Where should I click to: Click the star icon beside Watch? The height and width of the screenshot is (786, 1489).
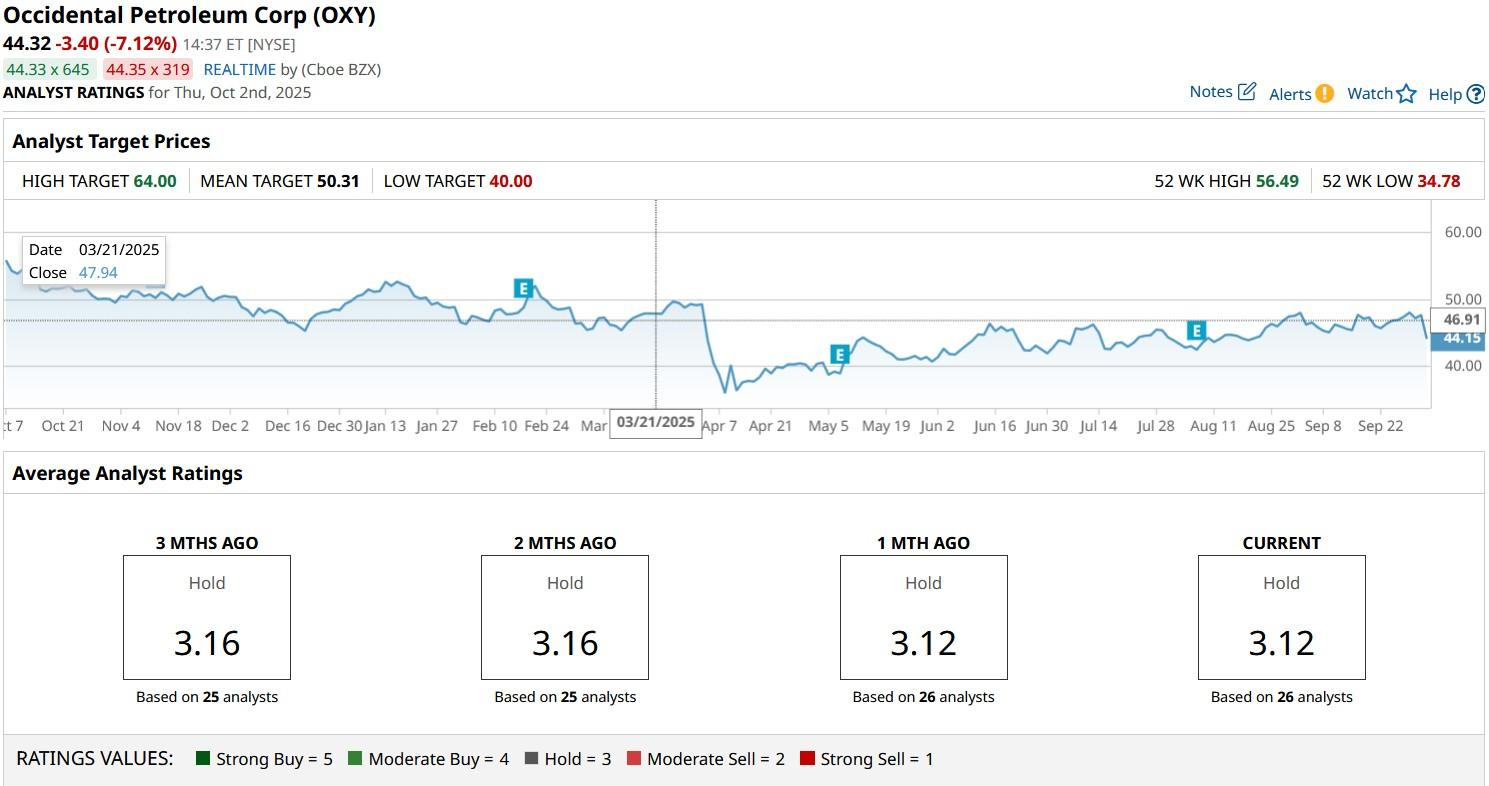[1407, 94]
